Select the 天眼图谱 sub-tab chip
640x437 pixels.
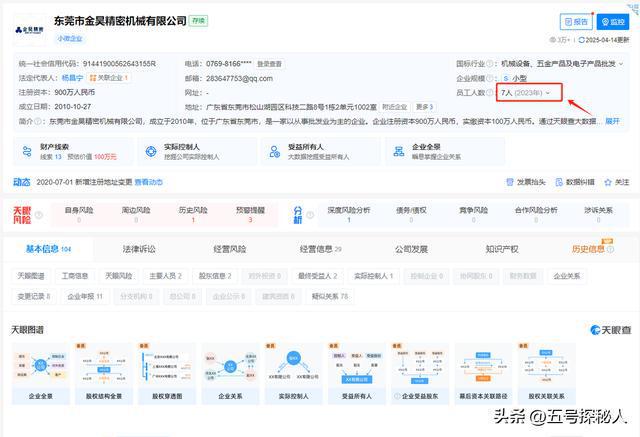(x=31, y=276)
